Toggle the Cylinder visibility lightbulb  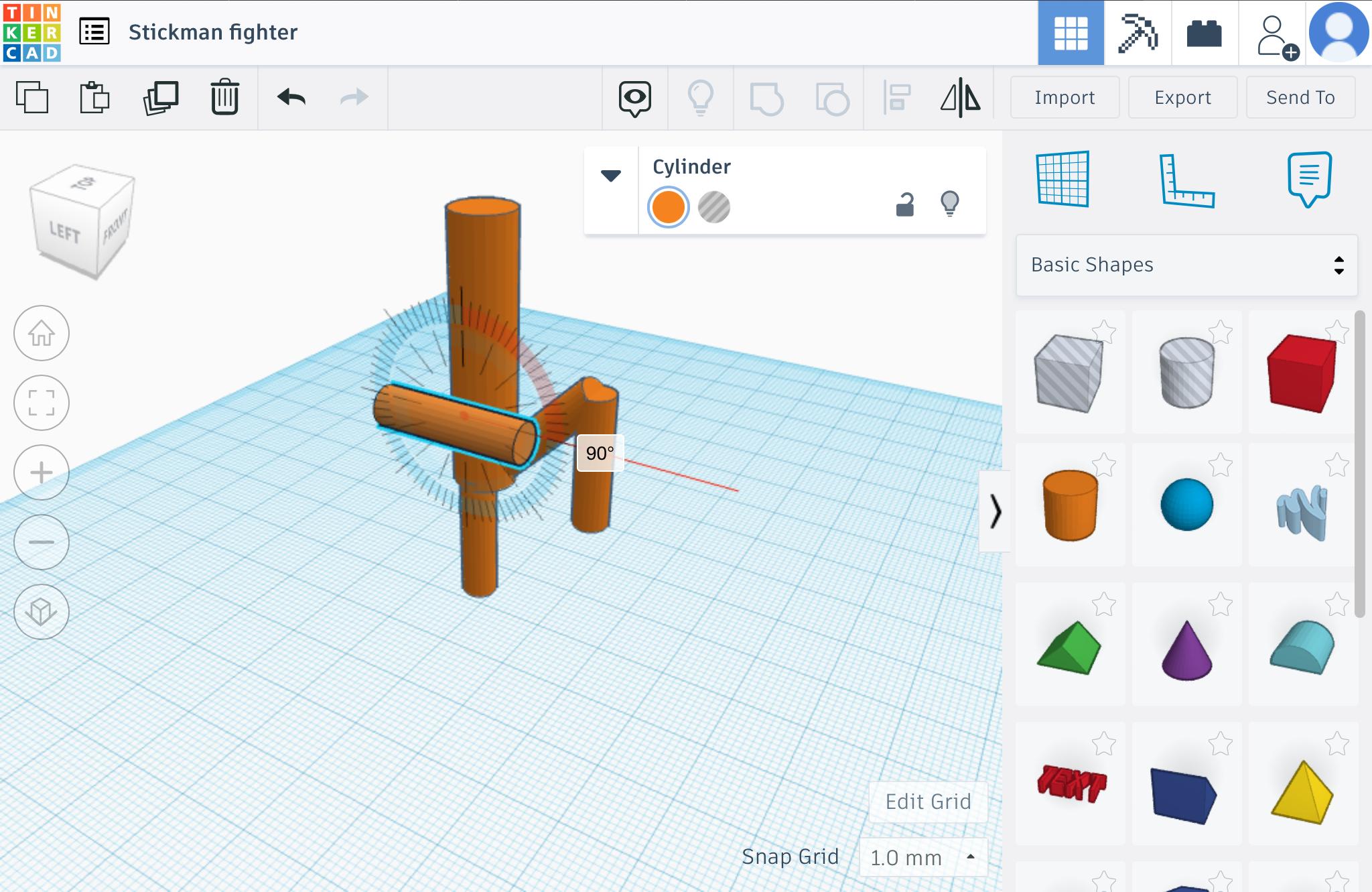coord(950,204)
